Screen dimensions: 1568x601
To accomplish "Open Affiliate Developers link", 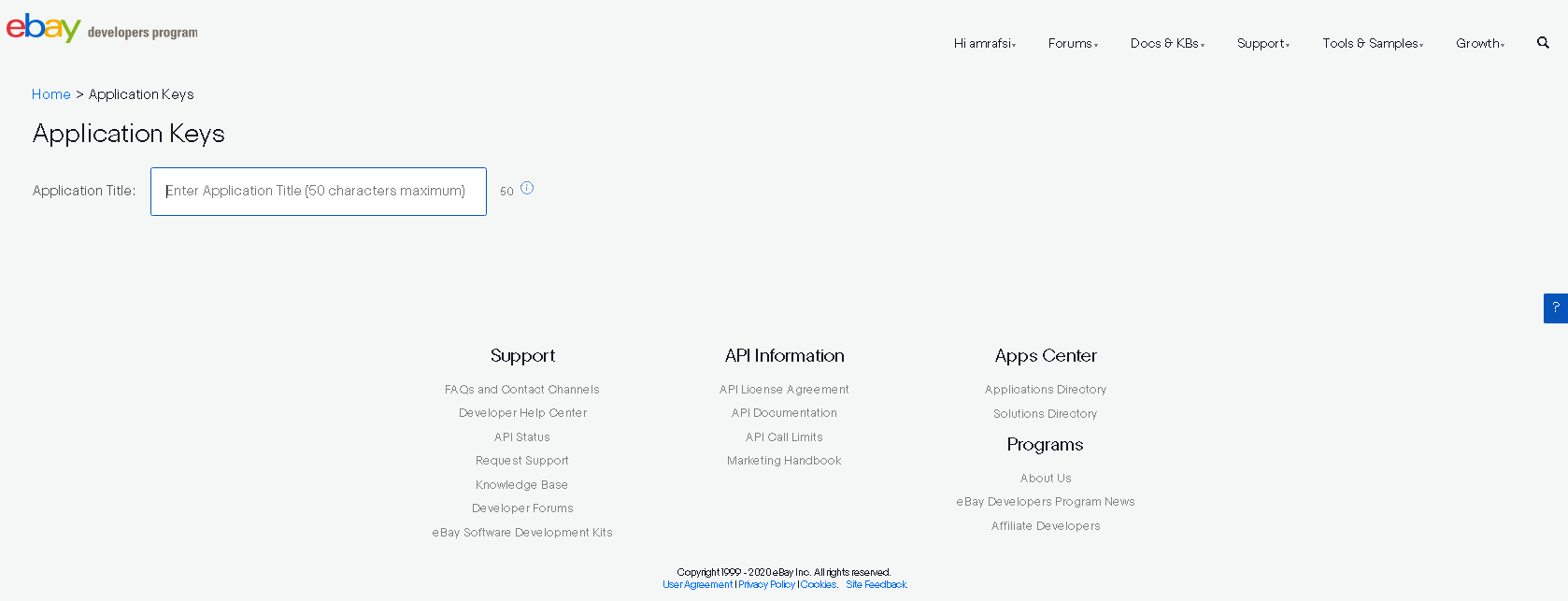I will click(1046, 526).
